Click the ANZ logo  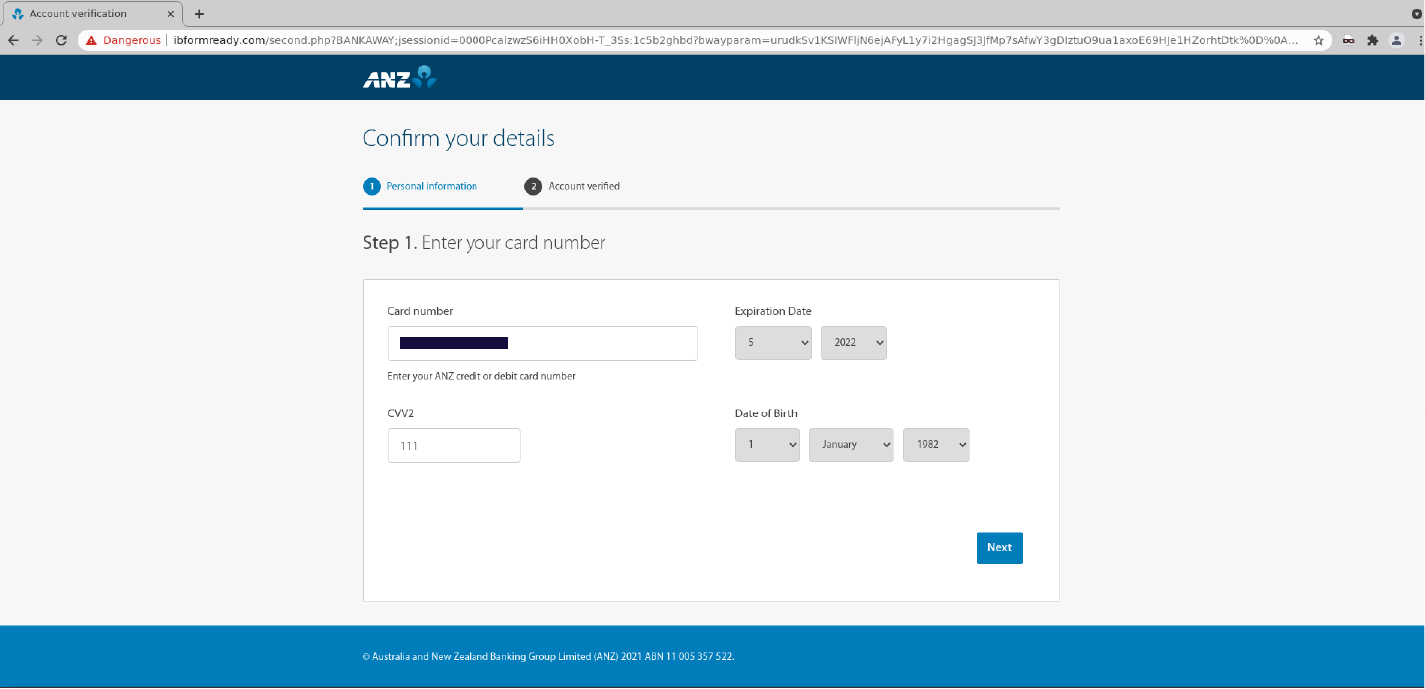(x=397, y=77)
